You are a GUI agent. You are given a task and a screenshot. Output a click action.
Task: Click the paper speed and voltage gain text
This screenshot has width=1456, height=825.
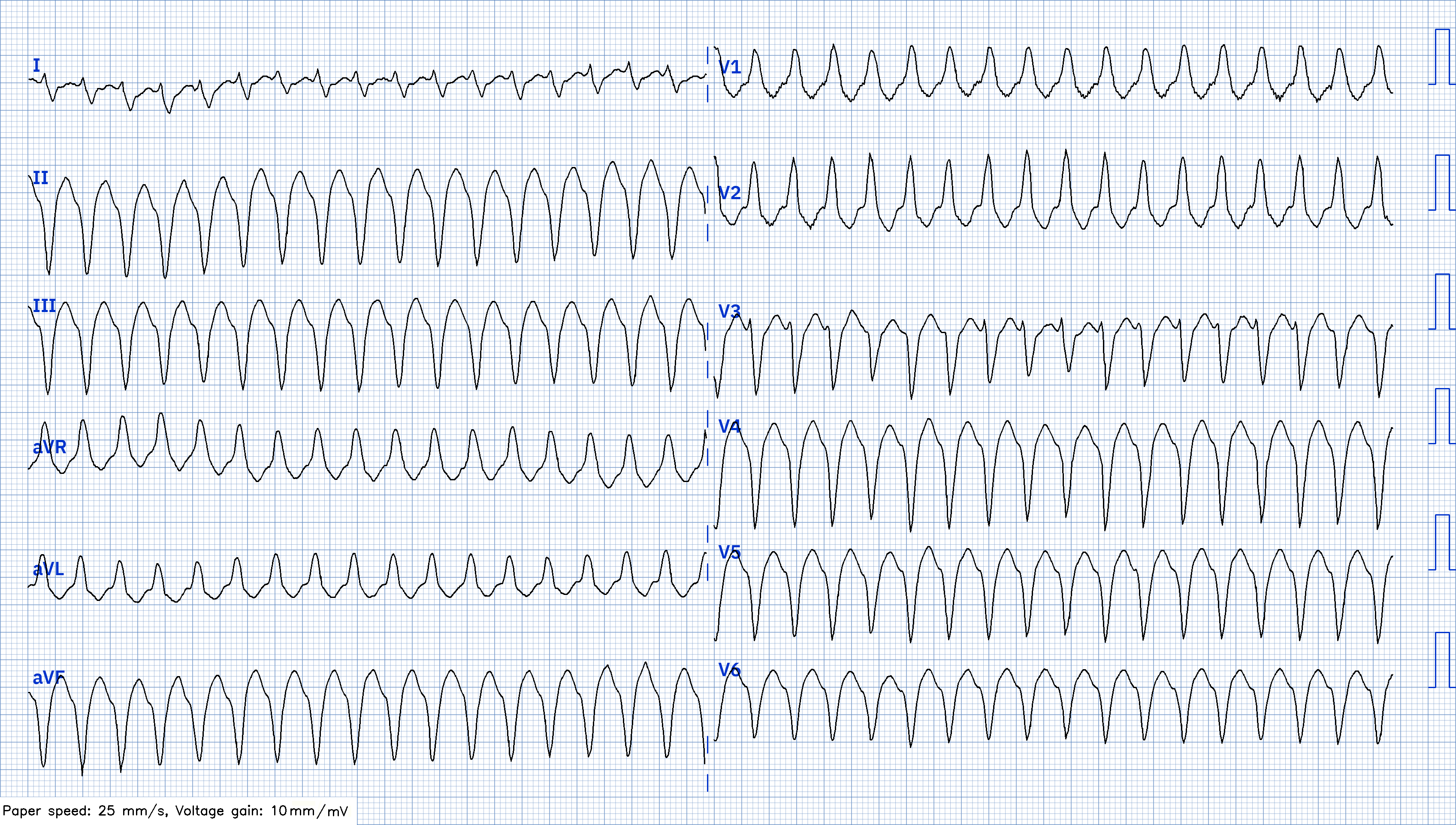tap(175, 811)
